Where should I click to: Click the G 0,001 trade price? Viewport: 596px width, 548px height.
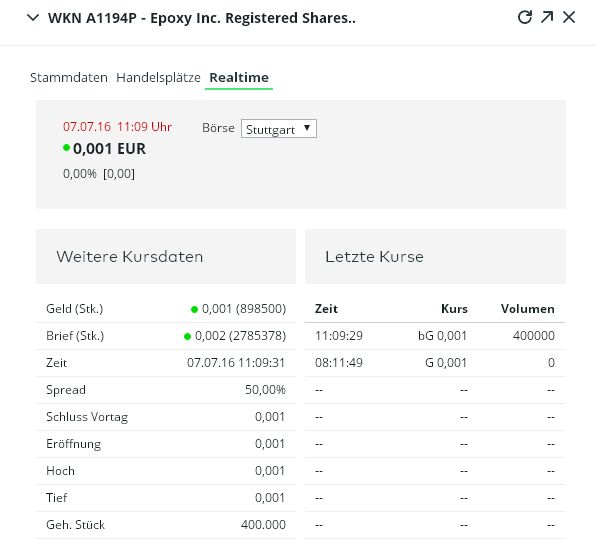(446, 363)
